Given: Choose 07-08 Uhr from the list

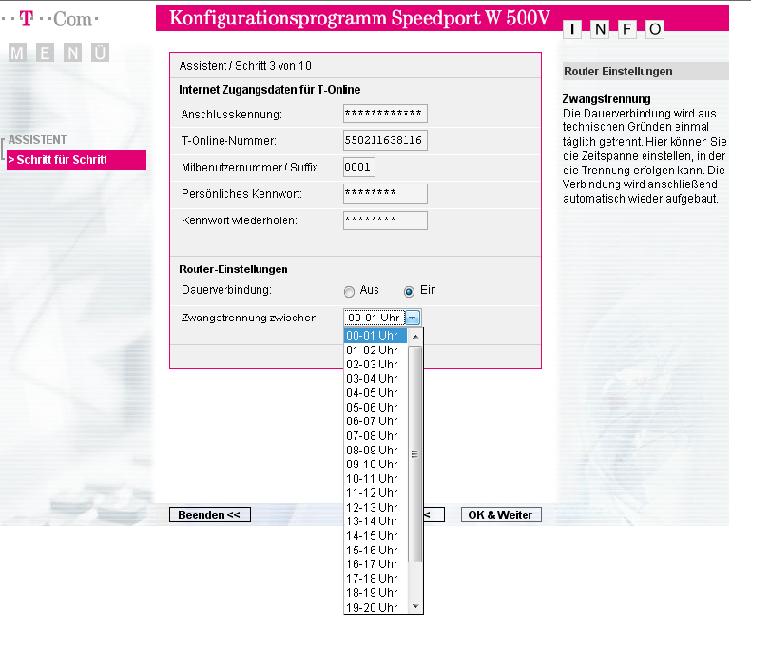Looking at the screenshot, I should tap(375, 436).
